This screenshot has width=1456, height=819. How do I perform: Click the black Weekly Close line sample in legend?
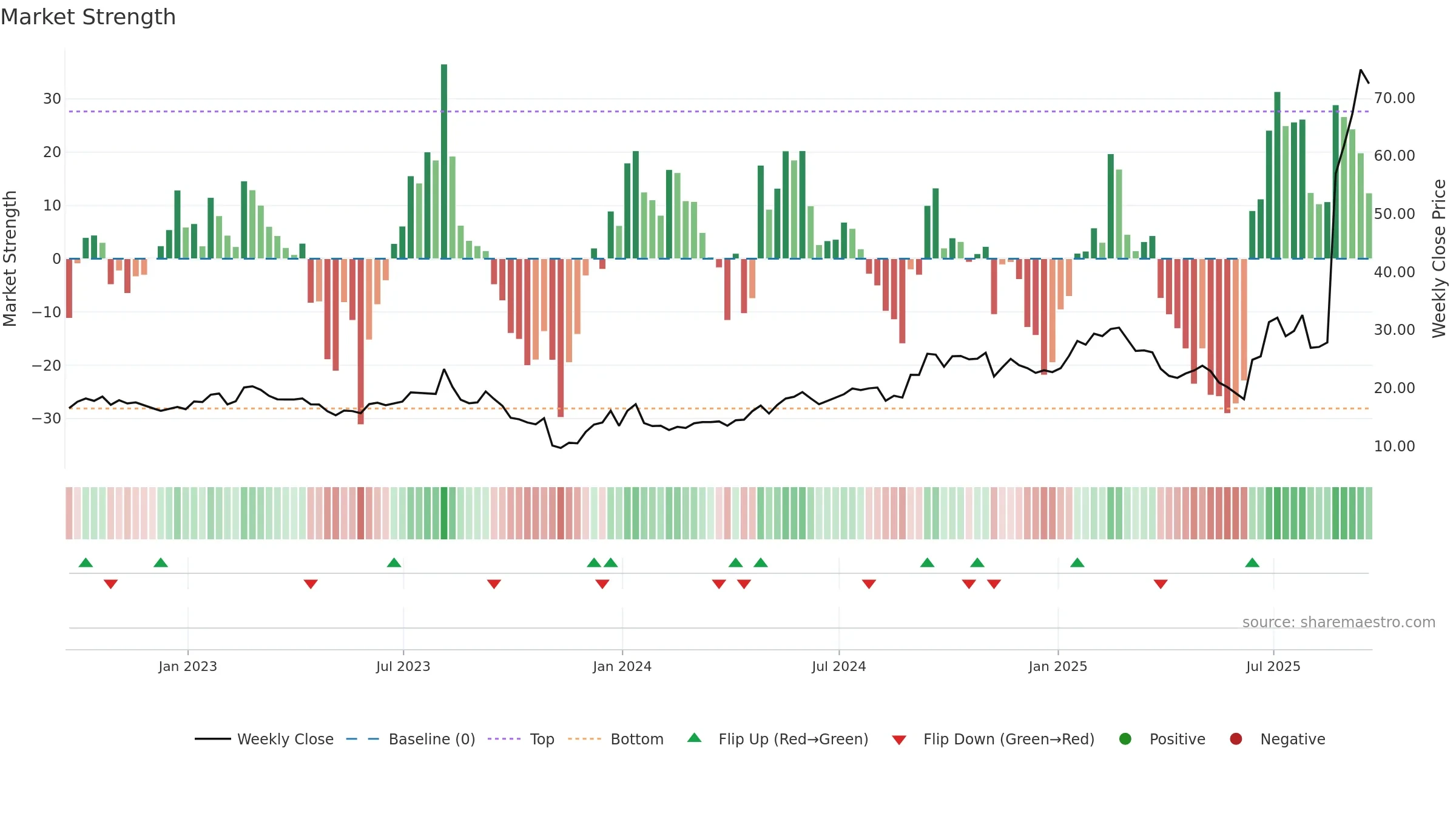(x=213, y=739)
